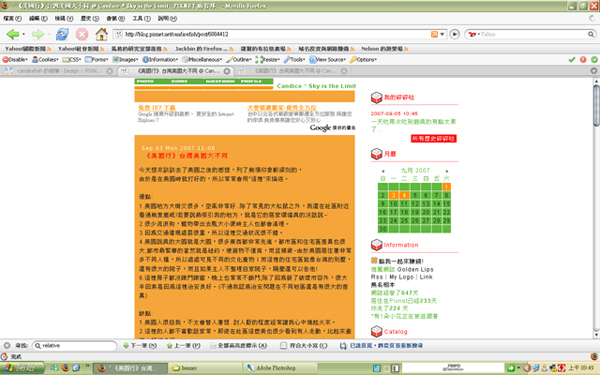Close the candicefish Design tab
600x375 pixels.
pyautogui.click(x=110, y=71)
